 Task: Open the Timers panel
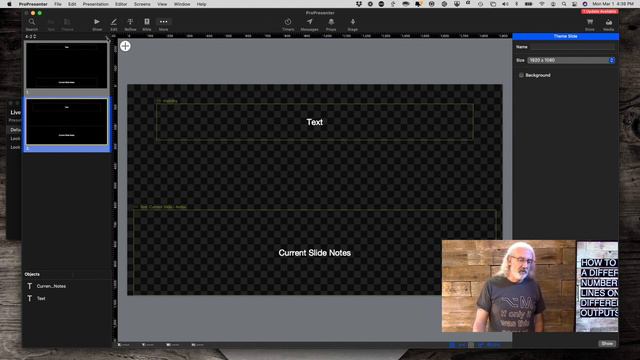[x=288, y=24]
